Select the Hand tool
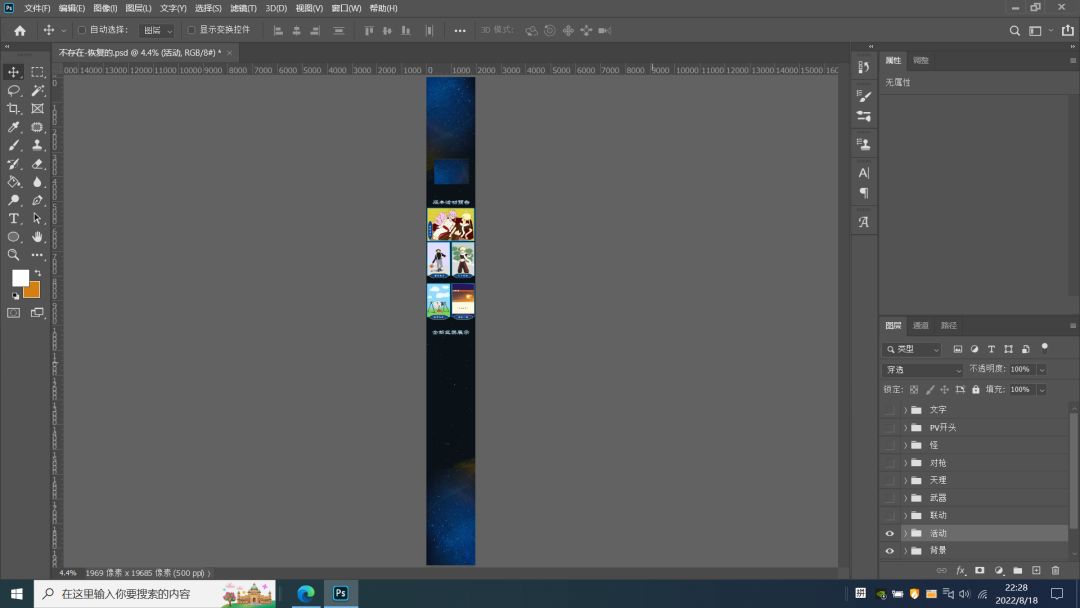Screen dimensions: 1080x608 pyautogui.click(x=37, y=237)
